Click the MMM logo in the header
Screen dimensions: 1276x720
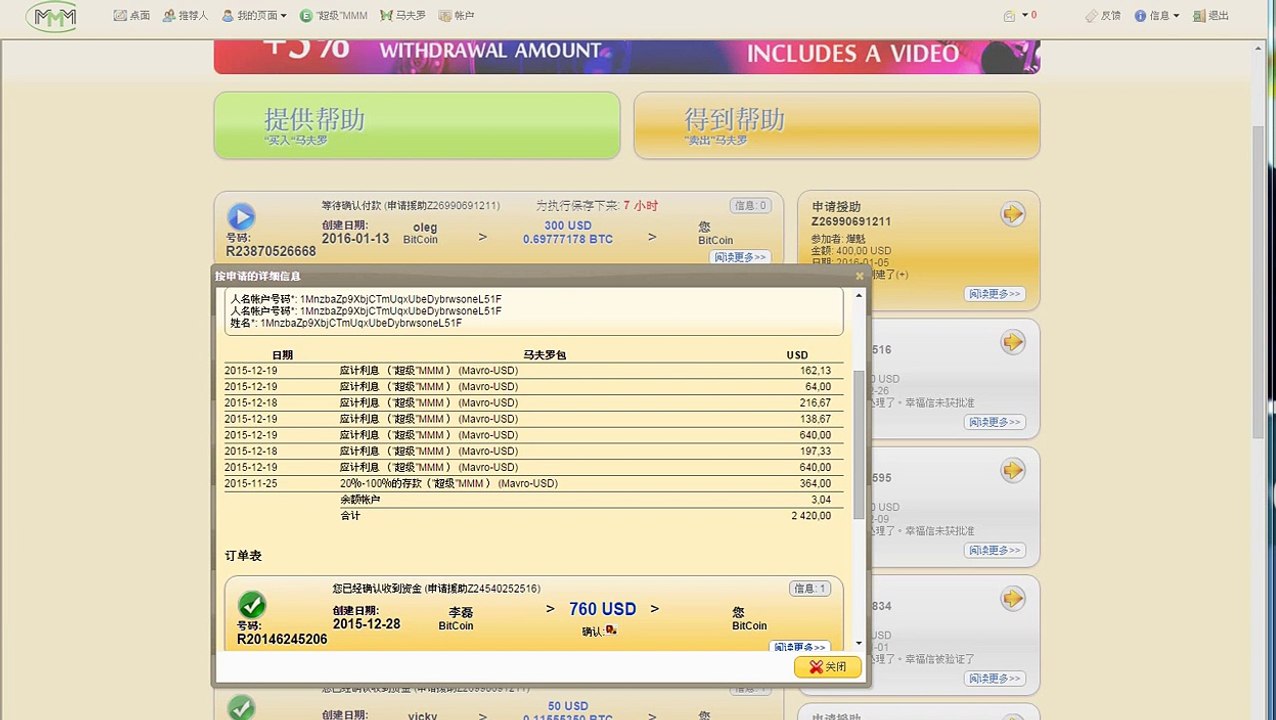point(50,16)
